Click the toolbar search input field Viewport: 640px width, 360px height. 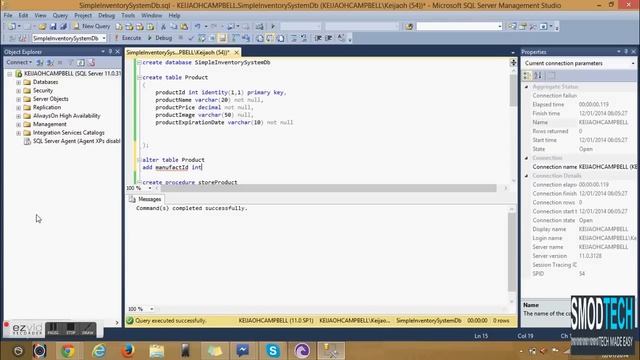[456, 27]
